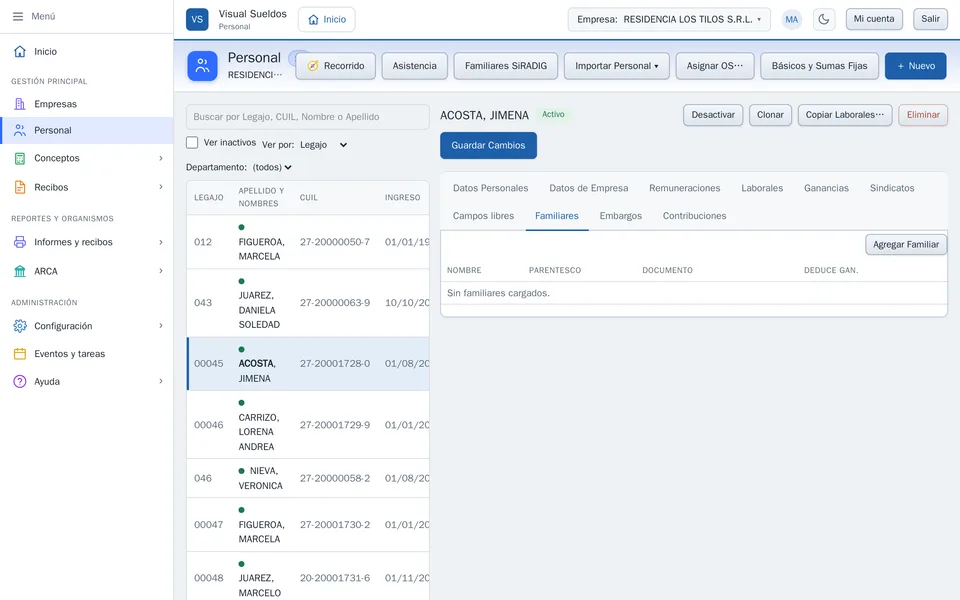Select the NIEVA, VERONICA employee row

point(308,478)
